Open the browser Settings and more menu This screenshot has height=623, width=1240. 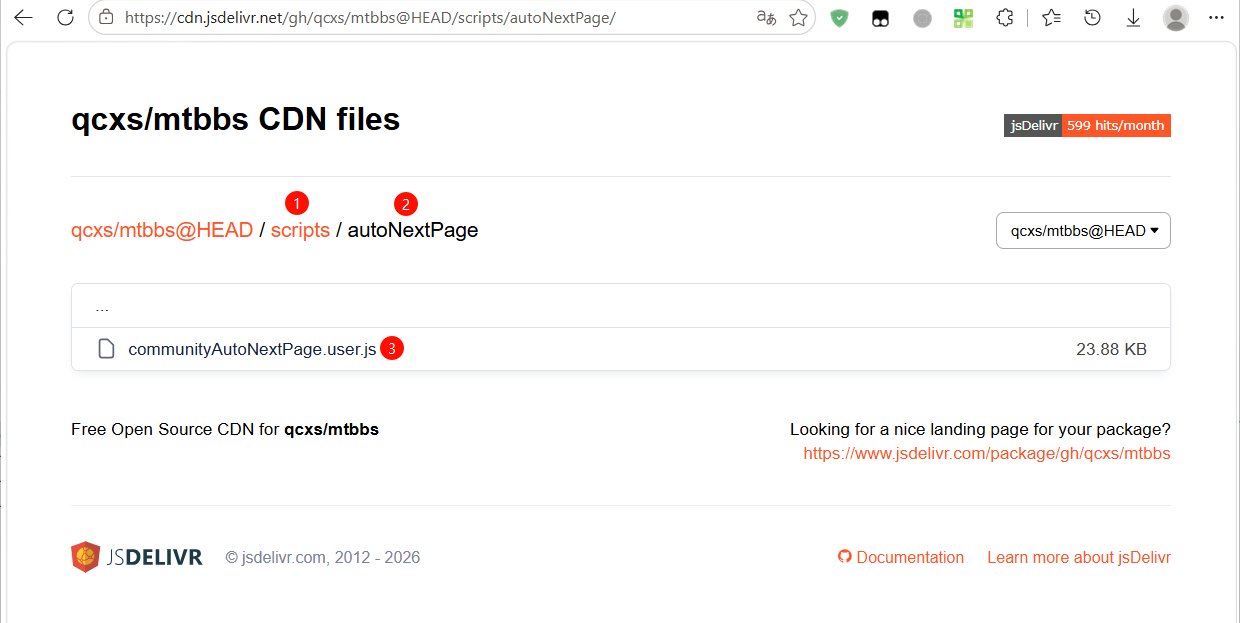click(x=1216, y=18)
